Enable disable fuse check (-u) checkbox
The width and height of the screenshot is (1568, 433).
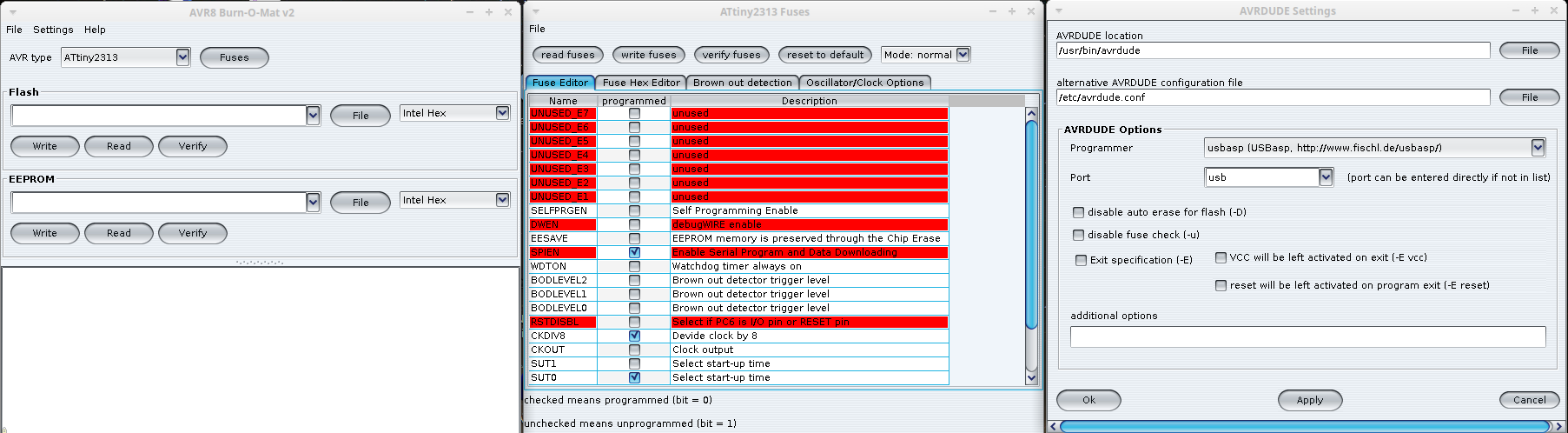click(1078, 235)
